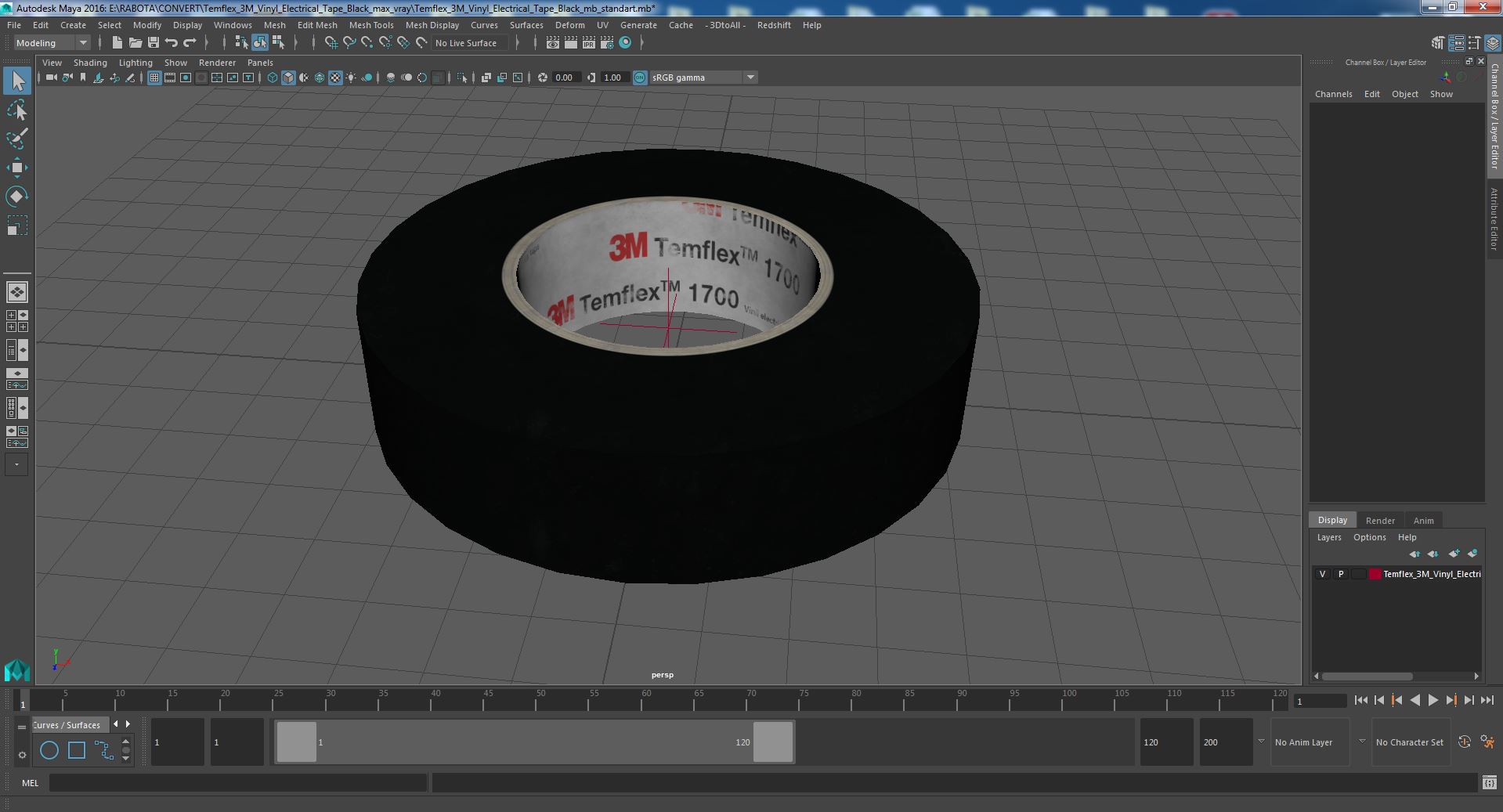Image resolution: width=1503 pixels, height=812 pixels.
Task: Play the animation forwards
Action: (x=1433, y=701)
